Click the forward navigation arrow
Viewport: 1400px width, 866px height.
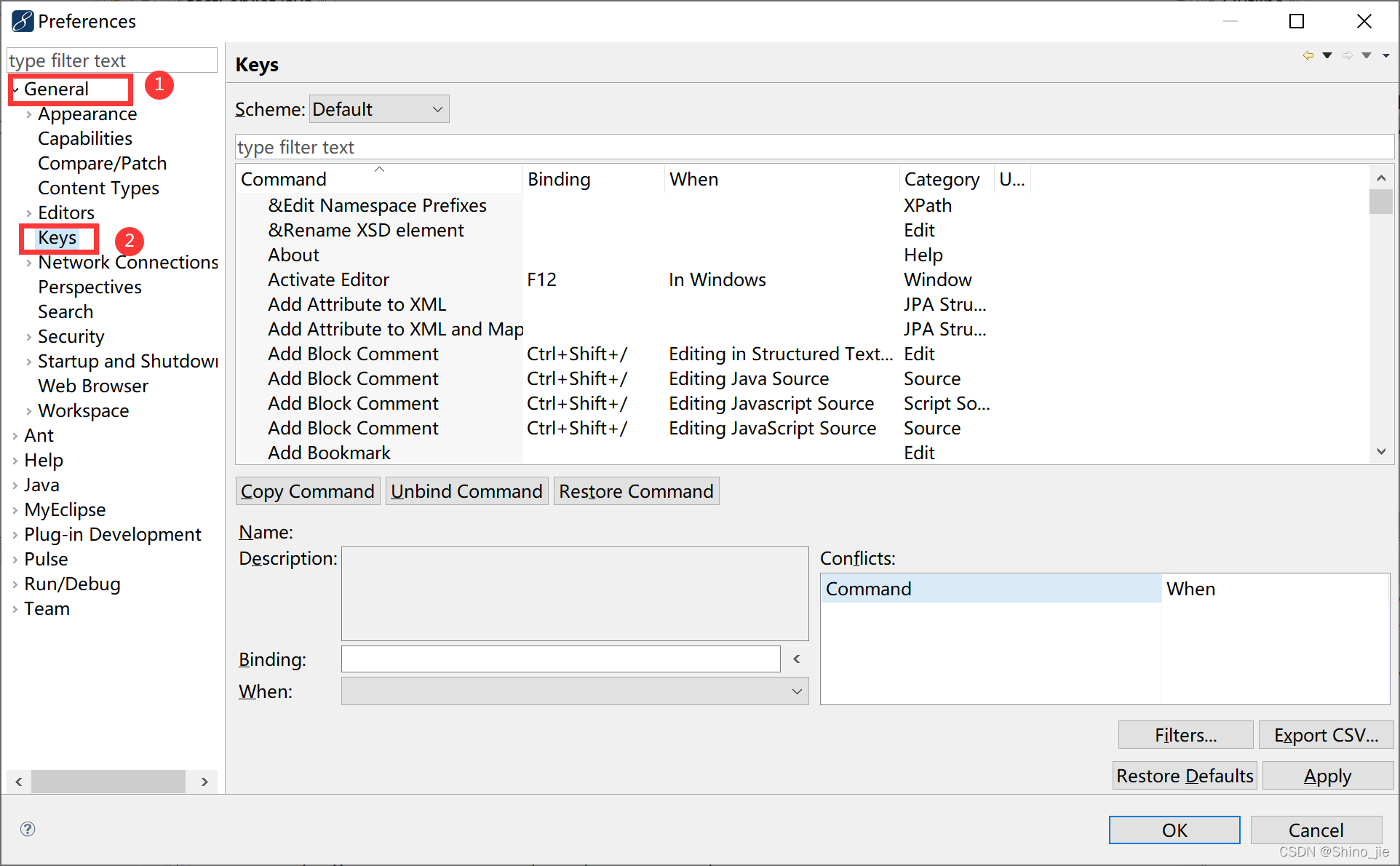click(x=1348, y=55)
